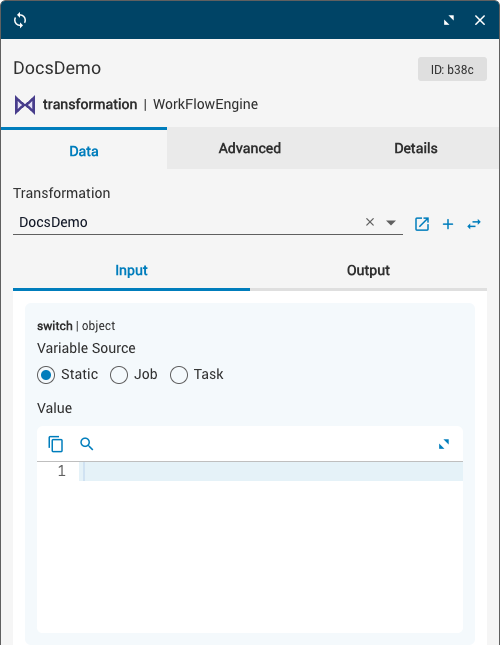Screen dimensions: 500x645
Task: Clear the DocsDemo transformation selection
Action: 370,222
